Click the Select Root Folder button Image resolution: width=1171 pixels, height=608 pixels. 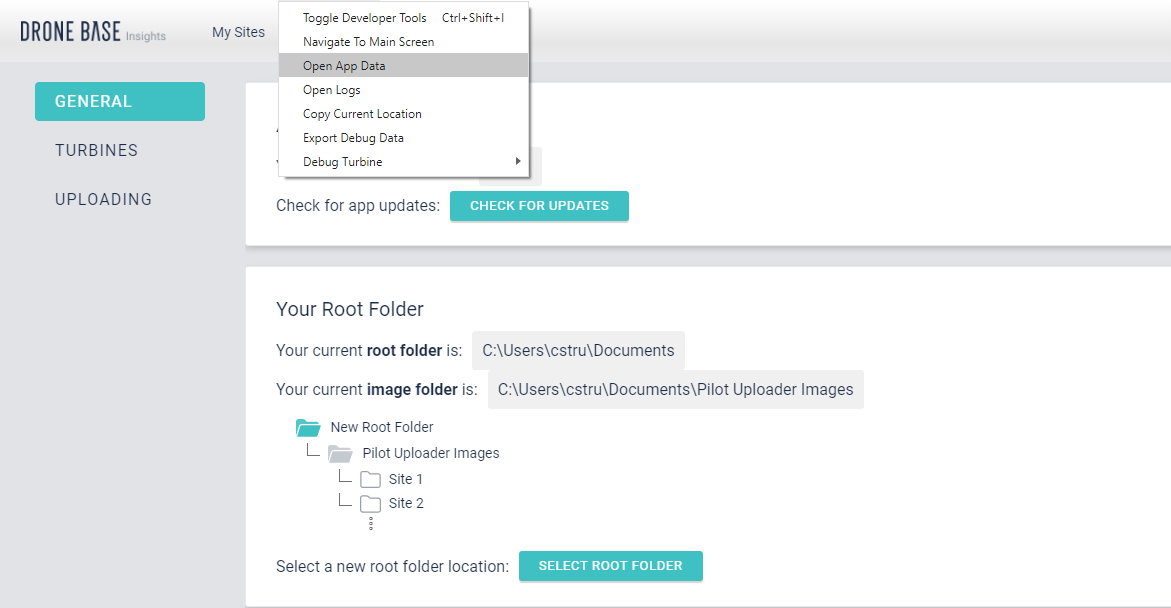point(611,566)
